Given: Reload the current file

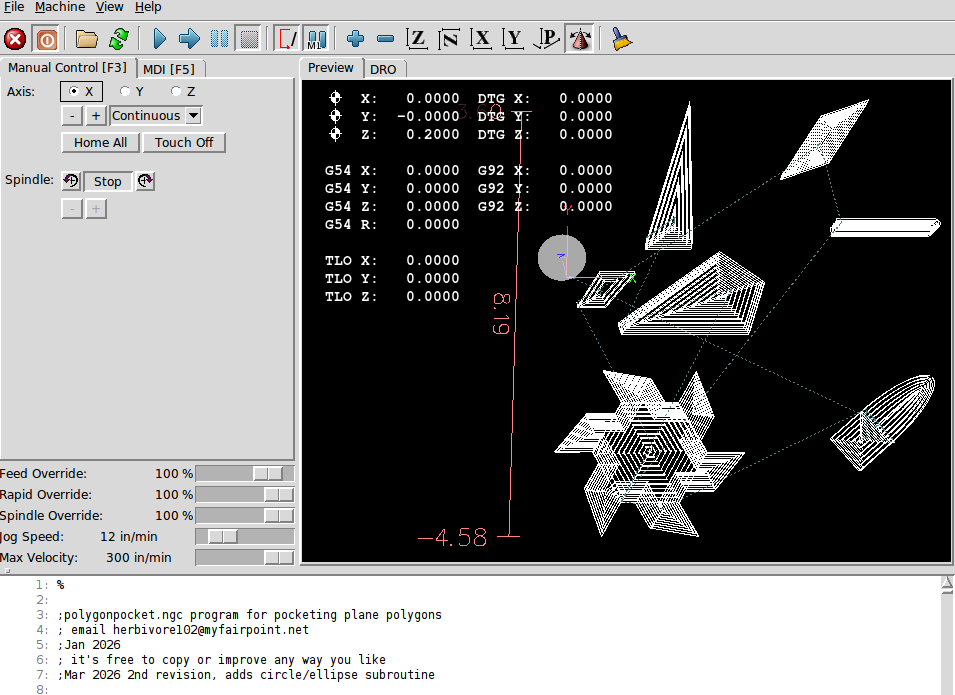Looking at the screenshot, I should 119,39.
